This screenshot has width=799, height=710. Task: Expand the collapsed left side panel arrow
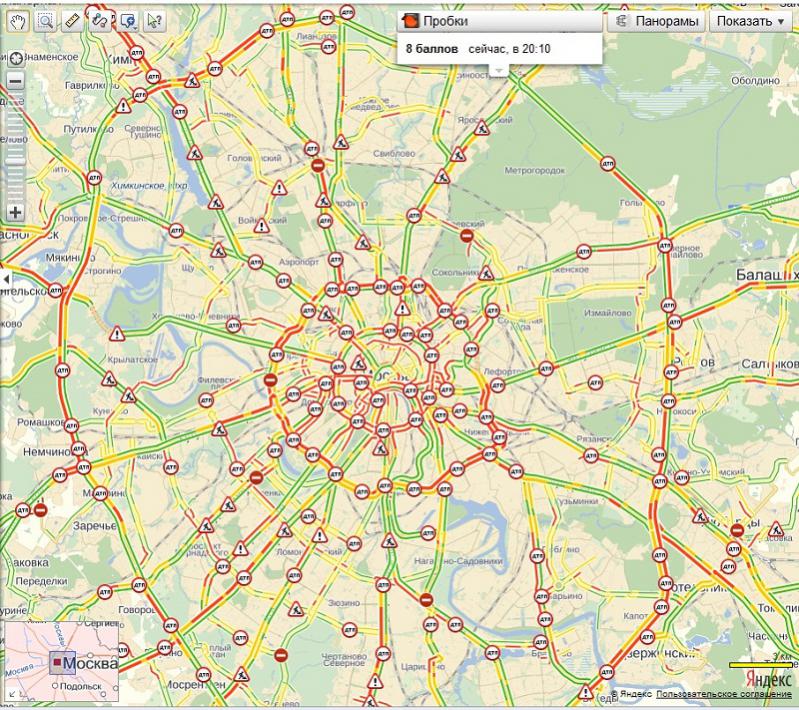5,277
